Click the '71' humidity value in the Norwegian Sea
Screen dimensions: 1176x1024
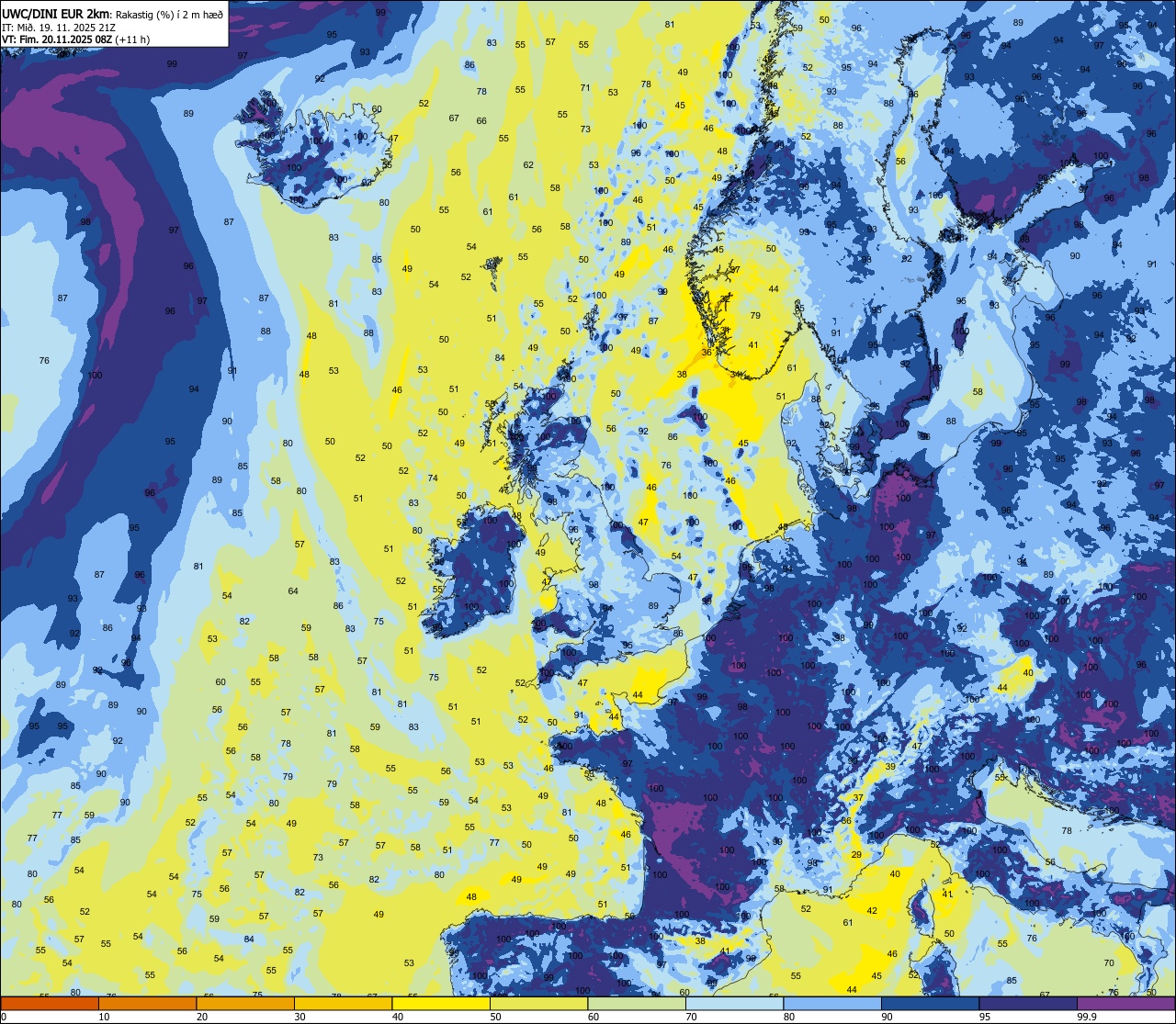(585, 88)
